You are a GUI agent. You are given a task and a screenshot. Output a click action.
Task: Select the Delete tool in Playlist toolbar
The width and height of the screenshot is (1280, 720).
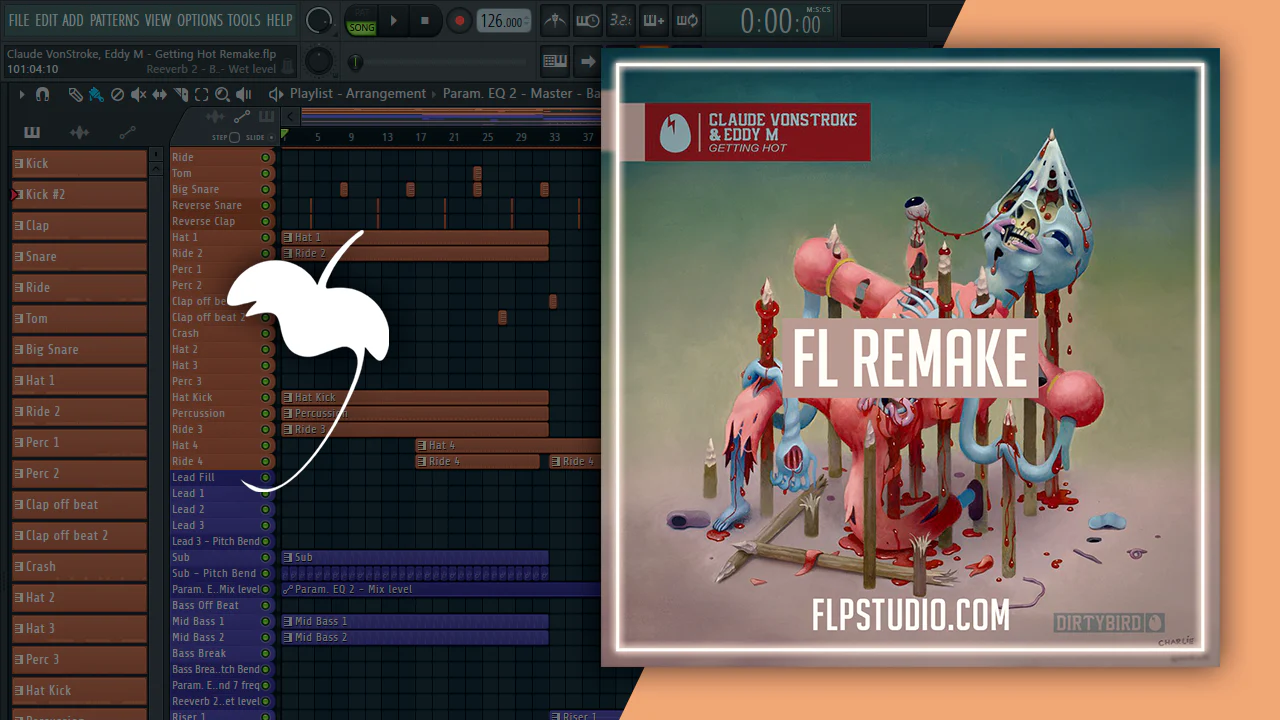pyautogui.click(x=117, y=94)
